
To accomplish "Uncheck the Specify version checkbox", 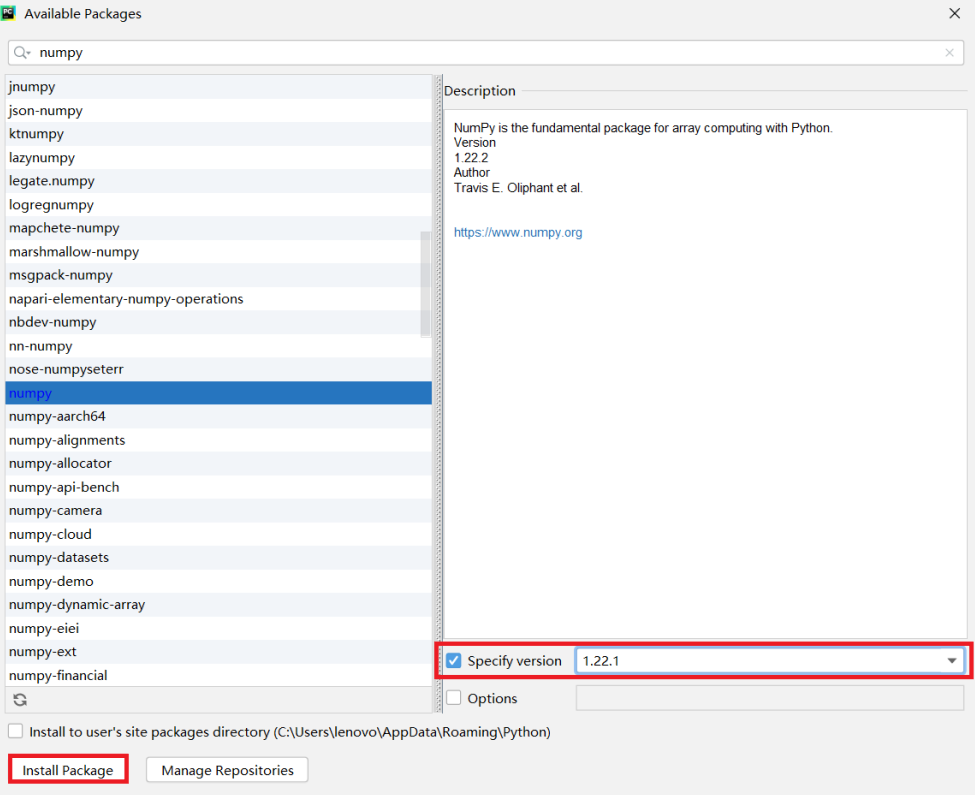I will click(x=454, y=660).
